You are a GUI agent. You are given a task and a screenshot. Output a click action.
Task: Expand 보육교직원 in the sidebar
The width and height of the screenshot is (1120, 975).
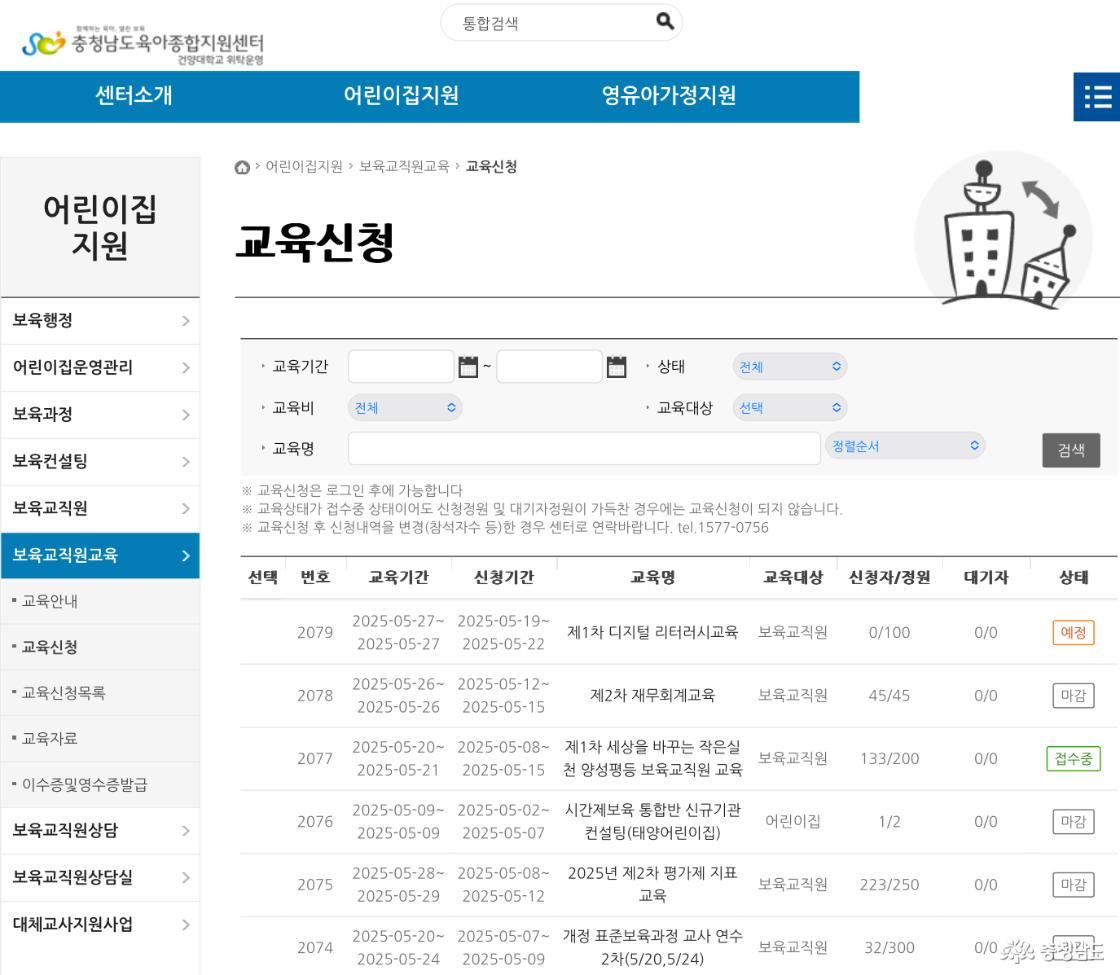tap(101, 509)
